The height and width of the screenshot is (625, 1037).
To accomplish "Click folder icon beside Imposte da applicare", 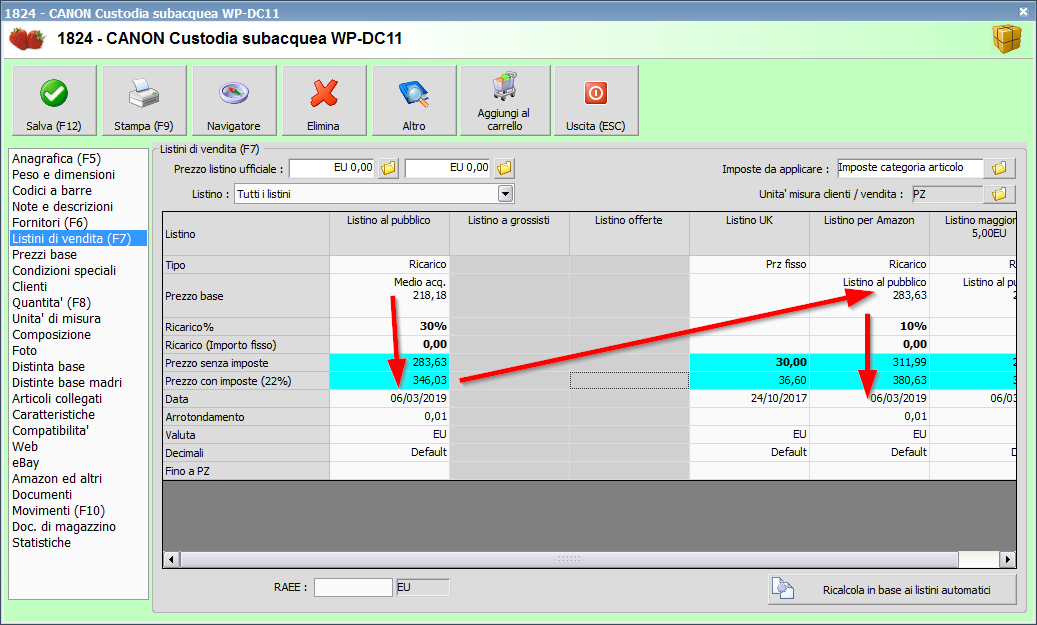I will 998,168.
